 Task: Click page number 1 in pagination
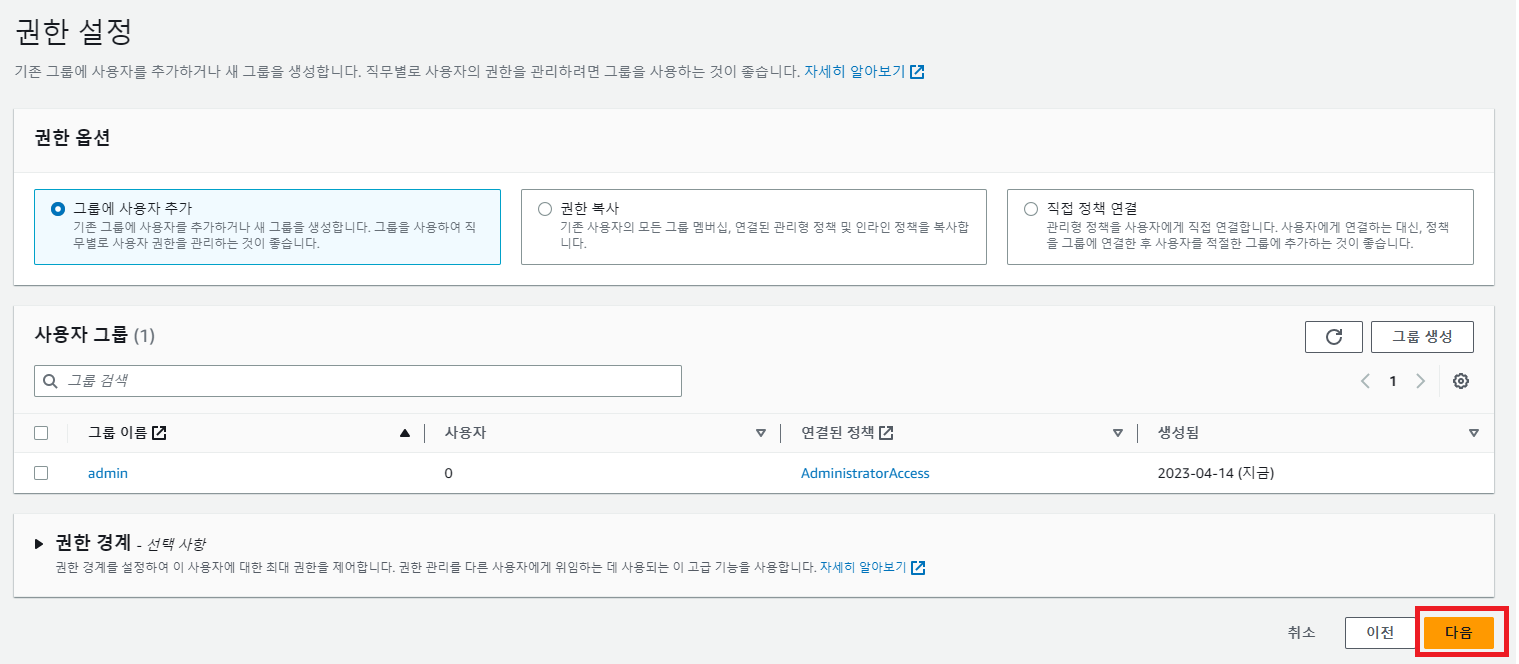(1393, 381)
